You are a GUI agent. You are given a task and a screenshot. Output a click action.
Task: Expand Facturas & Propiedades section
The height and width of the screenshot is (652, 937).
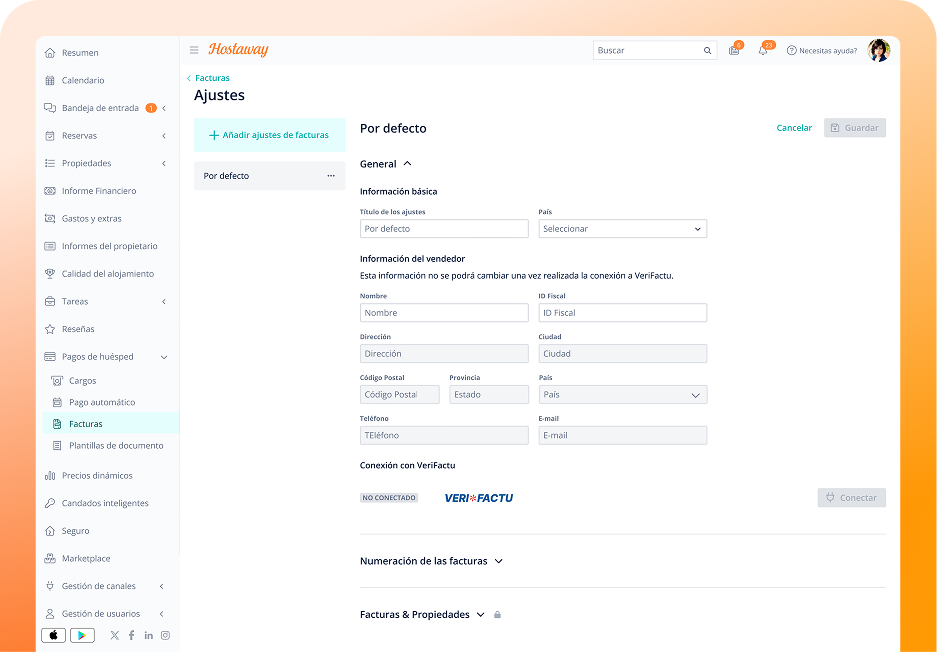coord(480,615)
